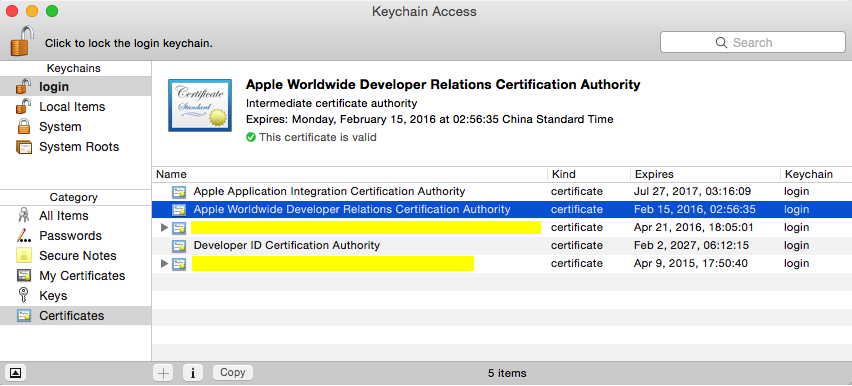Sort by Kind column header
Viewport: 852px width, 386px height.
pyautogui.click(x=588, y=175)
